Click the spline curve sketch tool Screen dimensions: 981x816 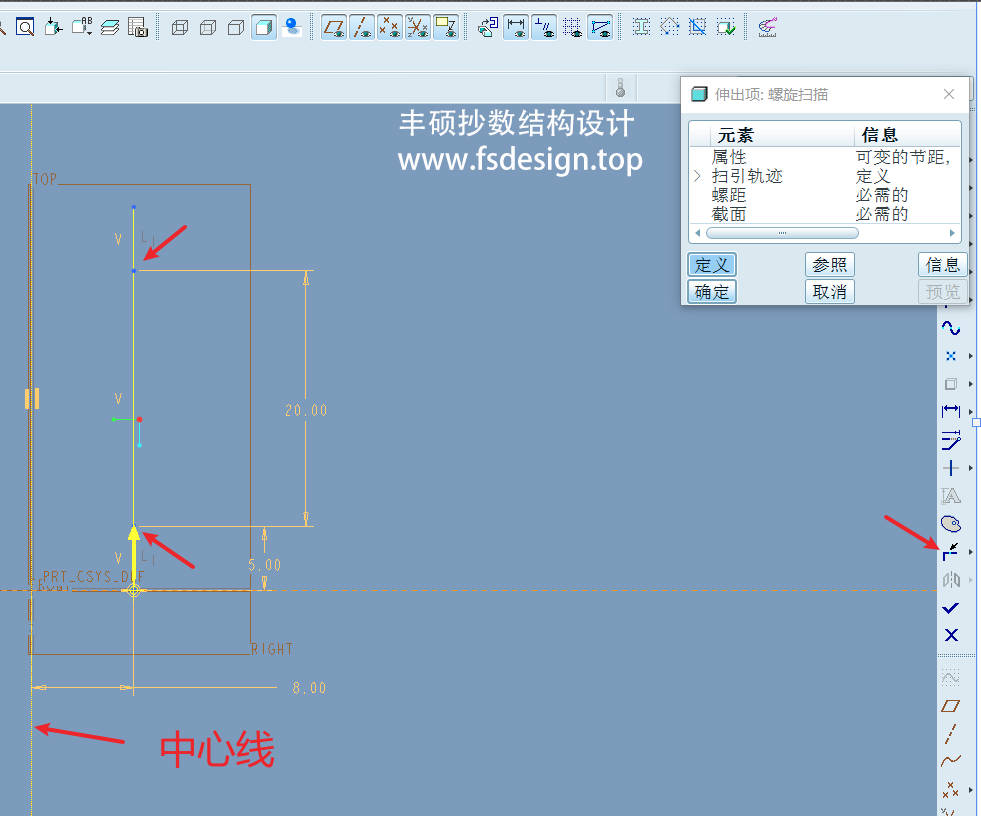click(x=951, y=329)
